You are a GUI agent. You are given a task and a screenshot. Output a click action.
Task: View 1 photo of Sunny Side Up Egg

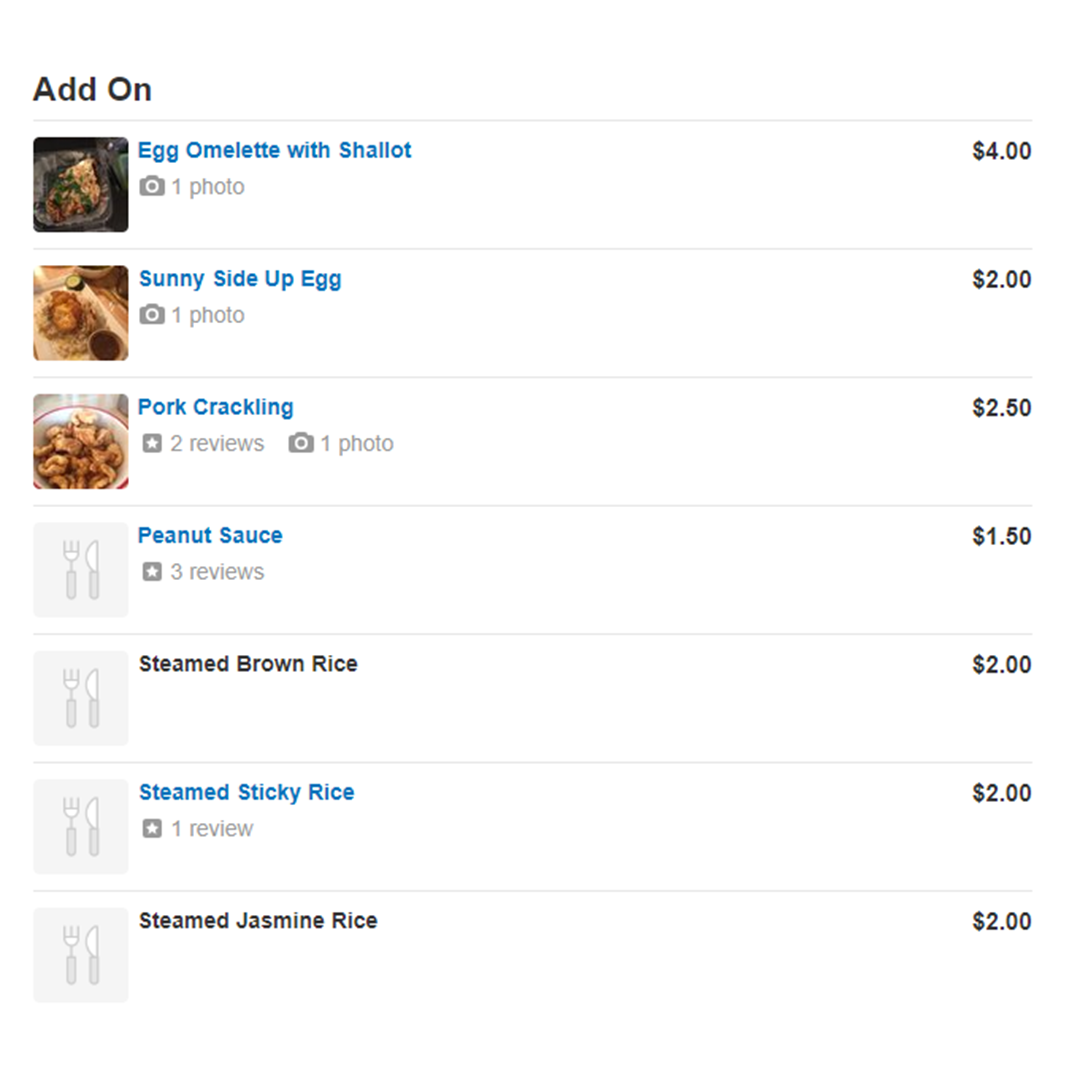pyautogui.click(x=207, y=315)
